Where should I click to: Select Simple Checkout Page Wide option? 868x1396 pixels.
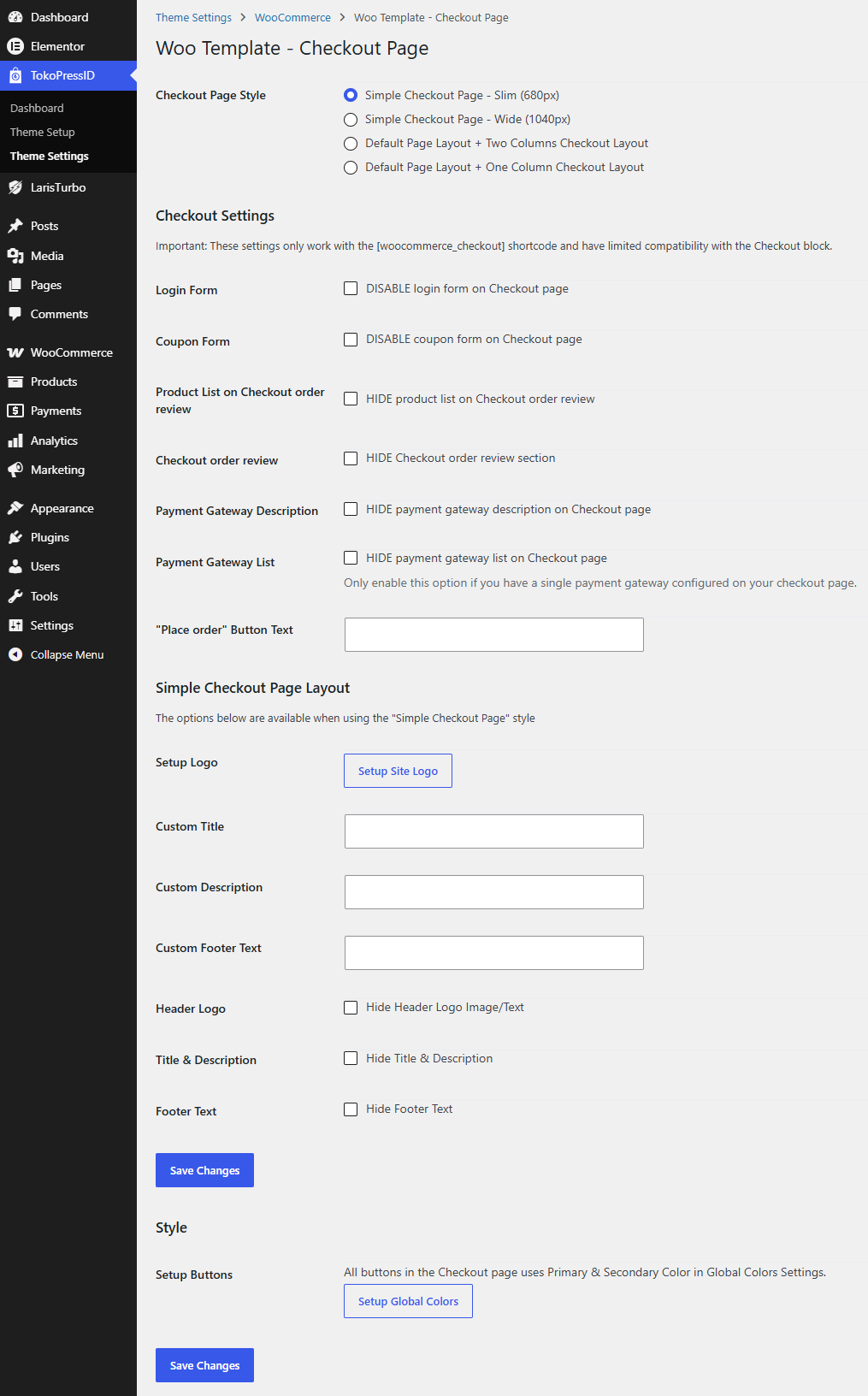coord(351,119)
